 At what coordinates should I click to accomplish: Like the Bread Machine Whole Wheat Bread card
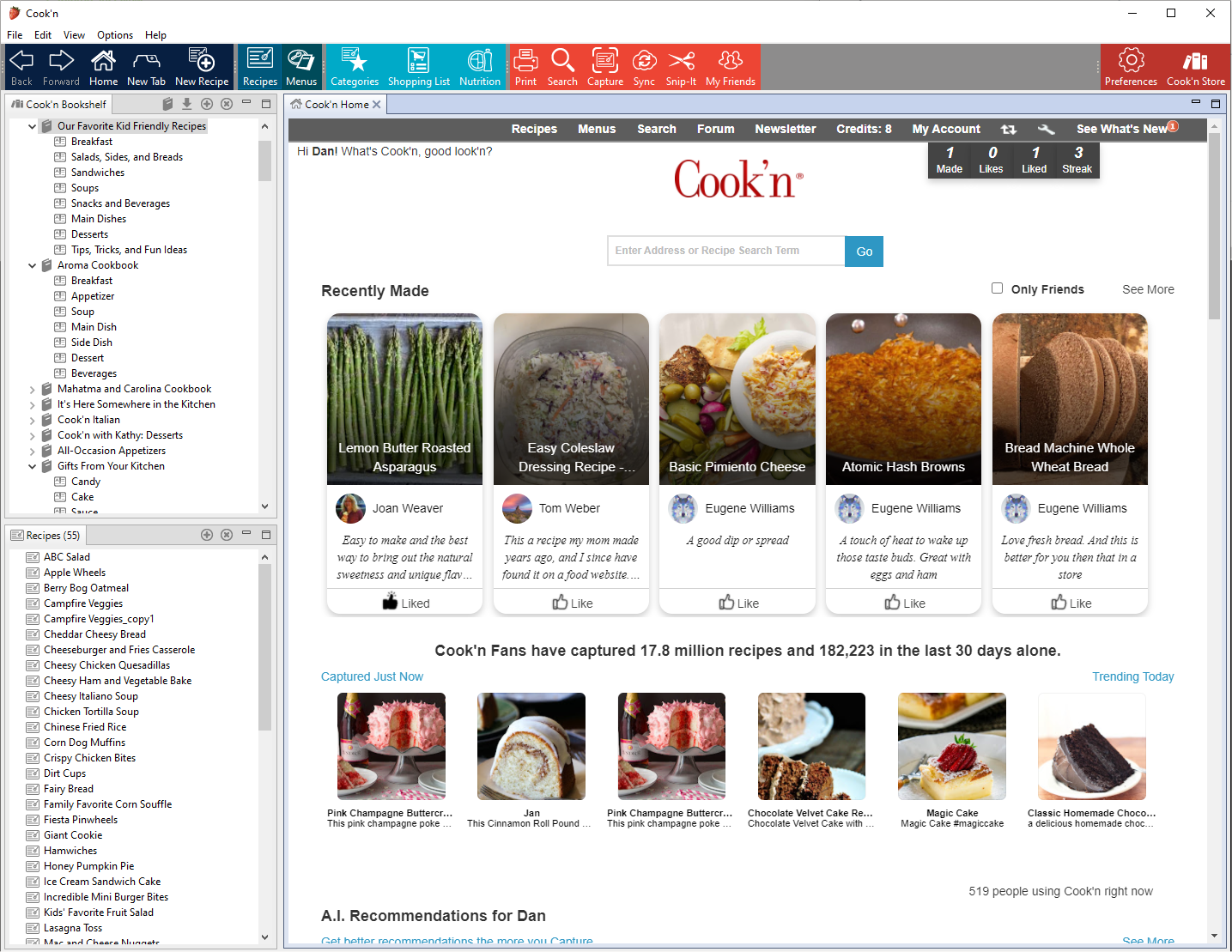(x=1071, y=603)
